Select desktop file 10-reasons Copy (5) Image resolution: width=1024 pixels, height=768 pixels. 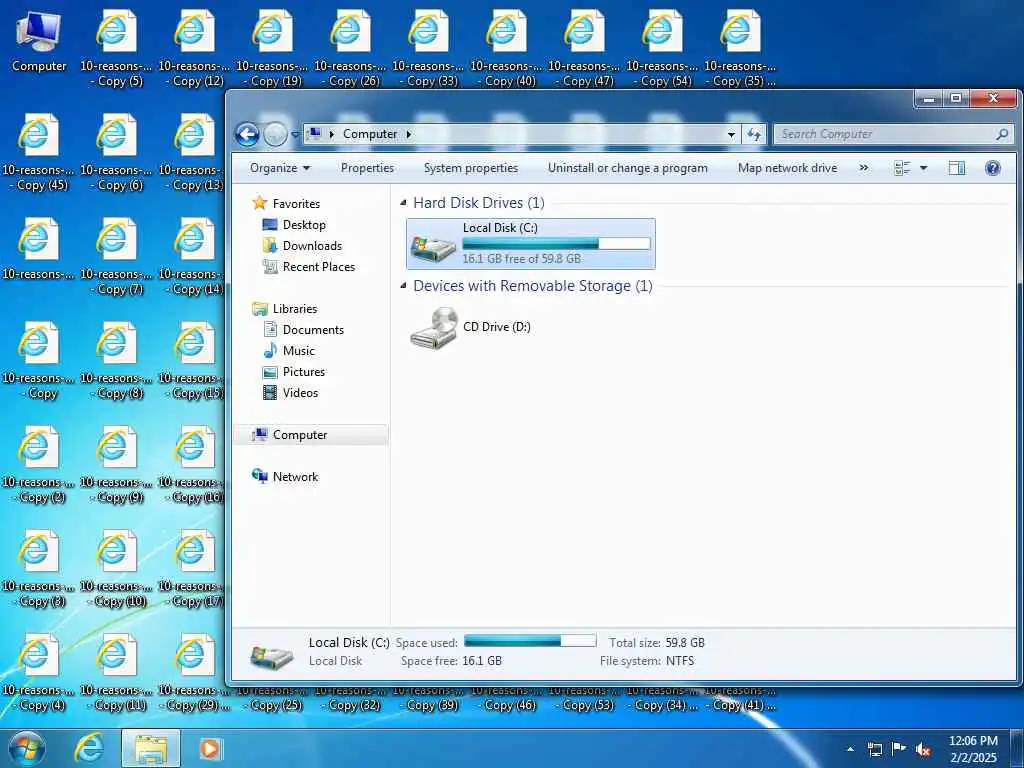(x=116, y=48)
